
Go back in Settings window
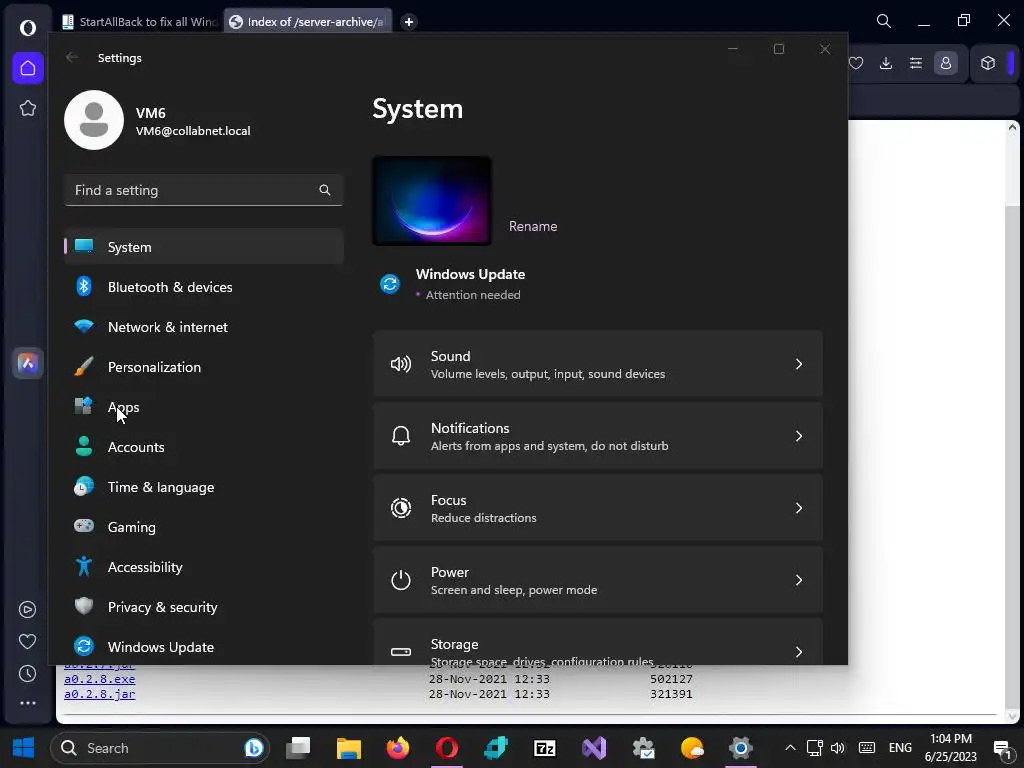(x=72, y=57)
